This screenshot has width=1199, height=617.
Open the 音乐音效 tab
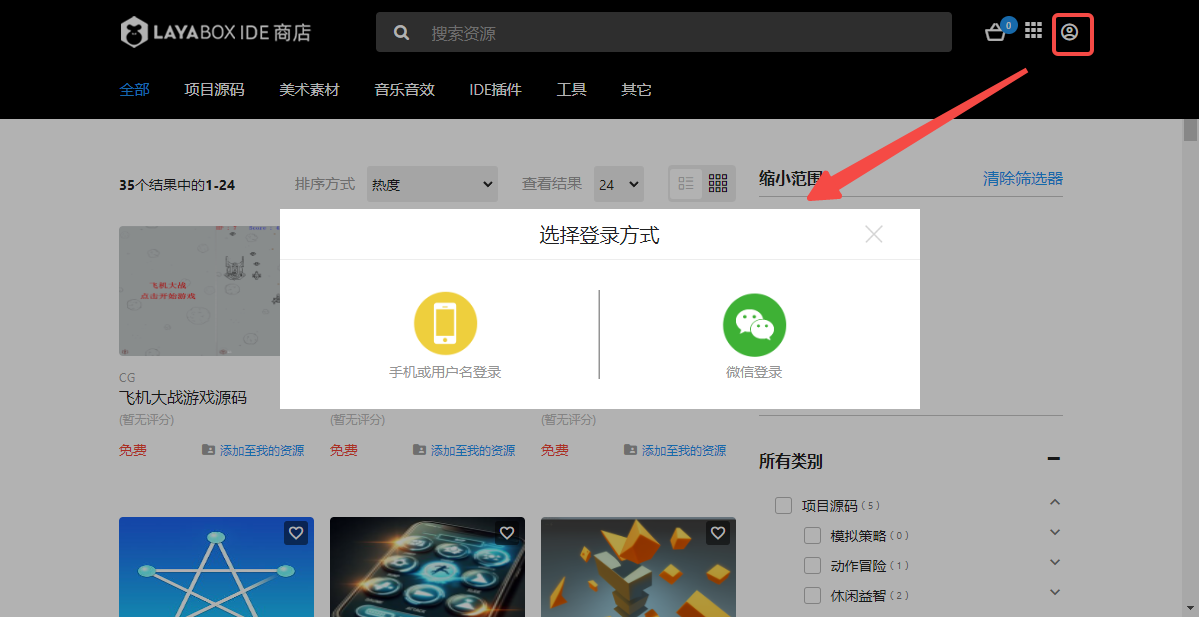pos(405,89)
